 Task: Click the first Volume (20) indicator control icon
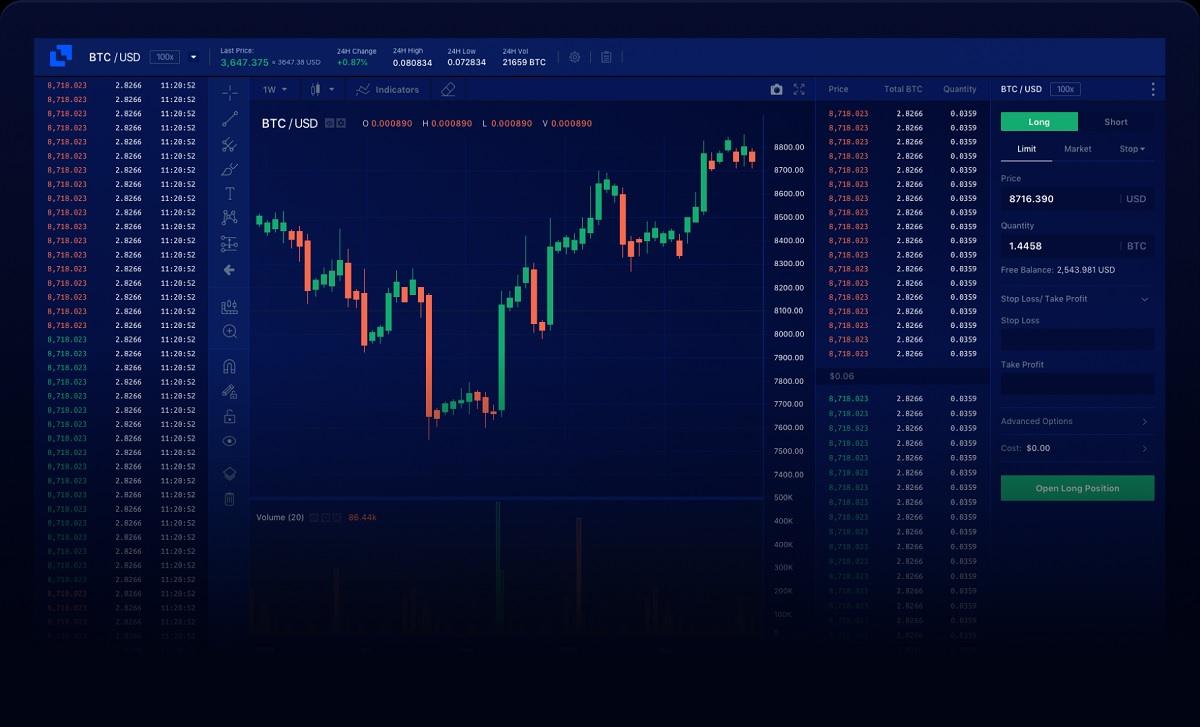313,517
